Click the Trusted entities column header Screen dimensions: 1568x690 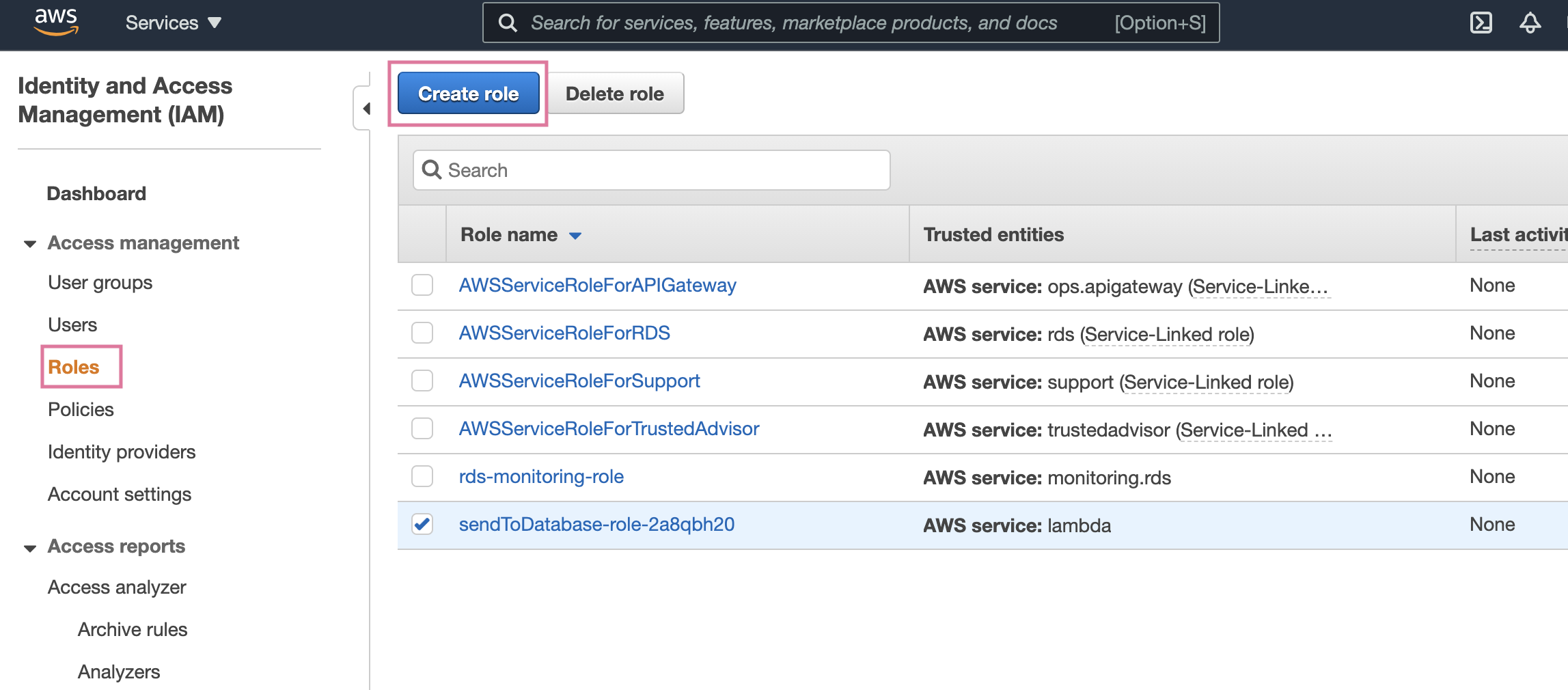point(993,235)
